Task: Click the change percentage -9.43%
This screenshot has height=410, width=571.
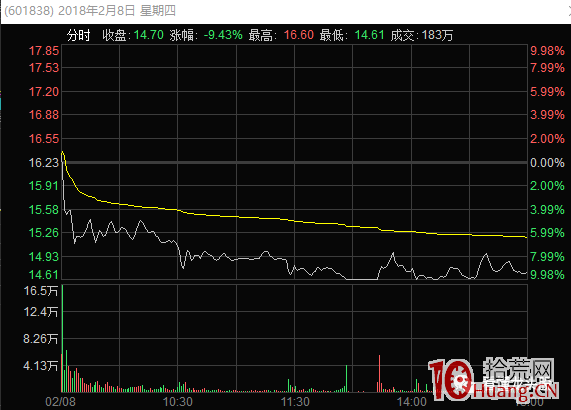Action: tap(223, 35)
